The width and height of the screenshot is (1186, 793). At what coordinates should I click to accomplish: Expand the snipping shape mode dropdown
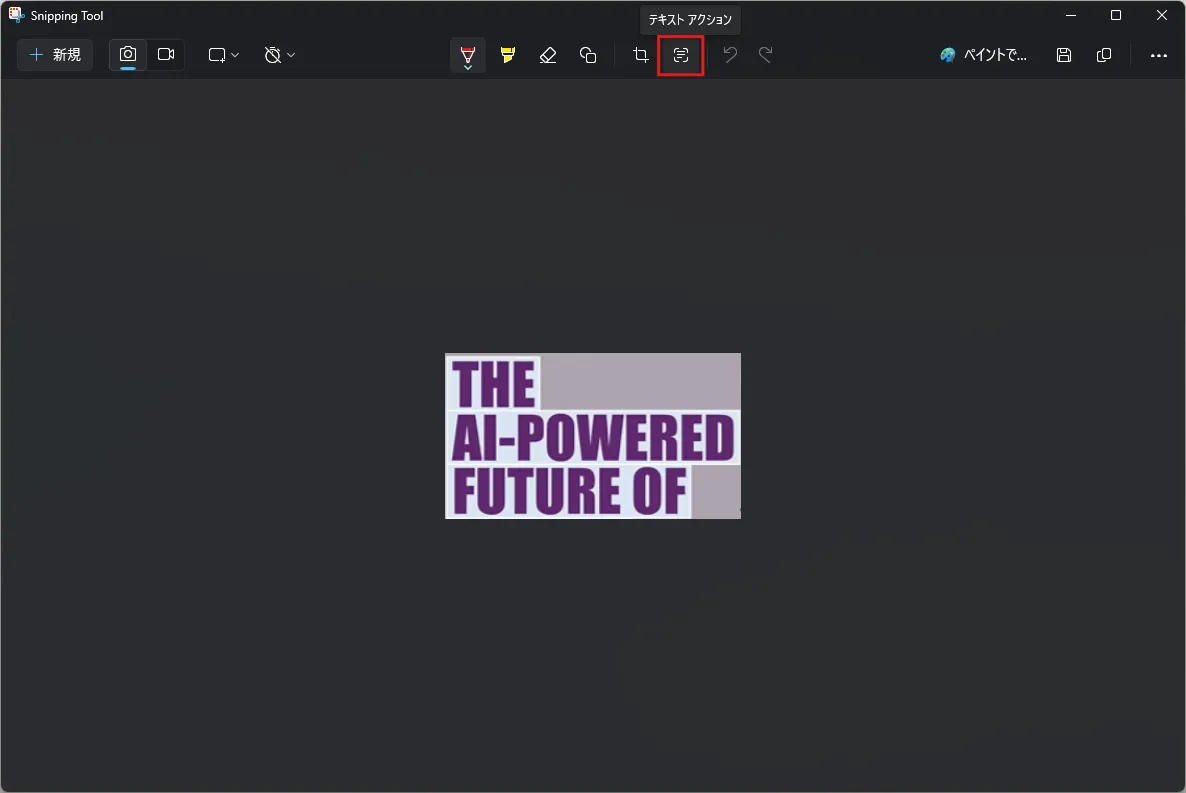coord(224,55)
